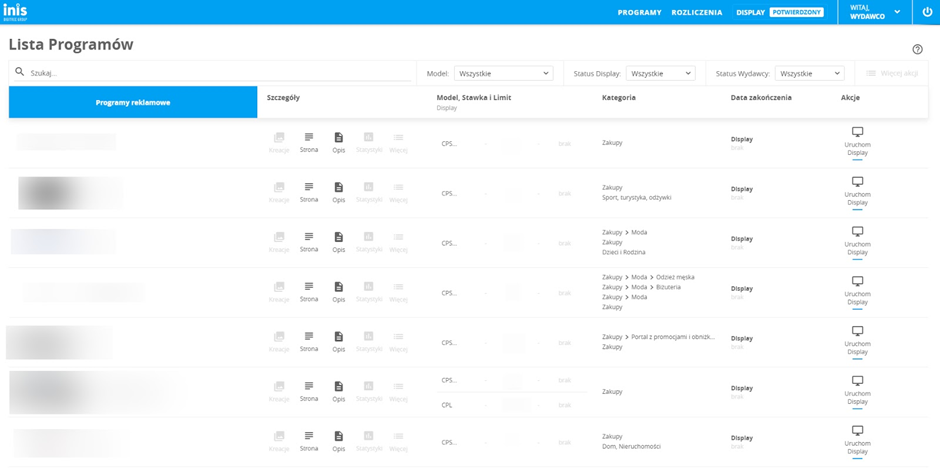Open the Status Display dropdown
This screenshot has width=940, height=468.
click(x=660, y=73)
